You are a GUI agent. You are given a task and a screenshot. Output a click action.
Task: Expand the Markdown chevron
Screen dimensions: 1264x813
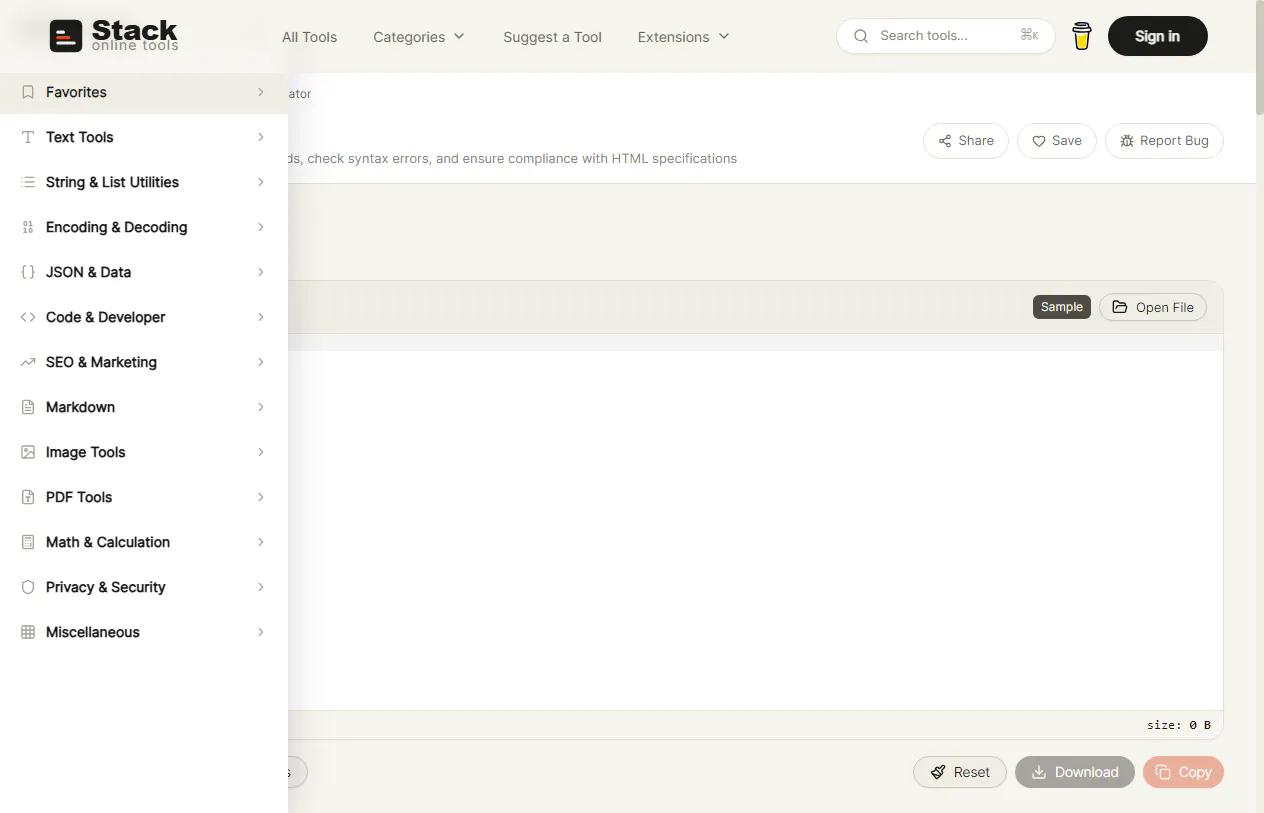click(261, 407)
